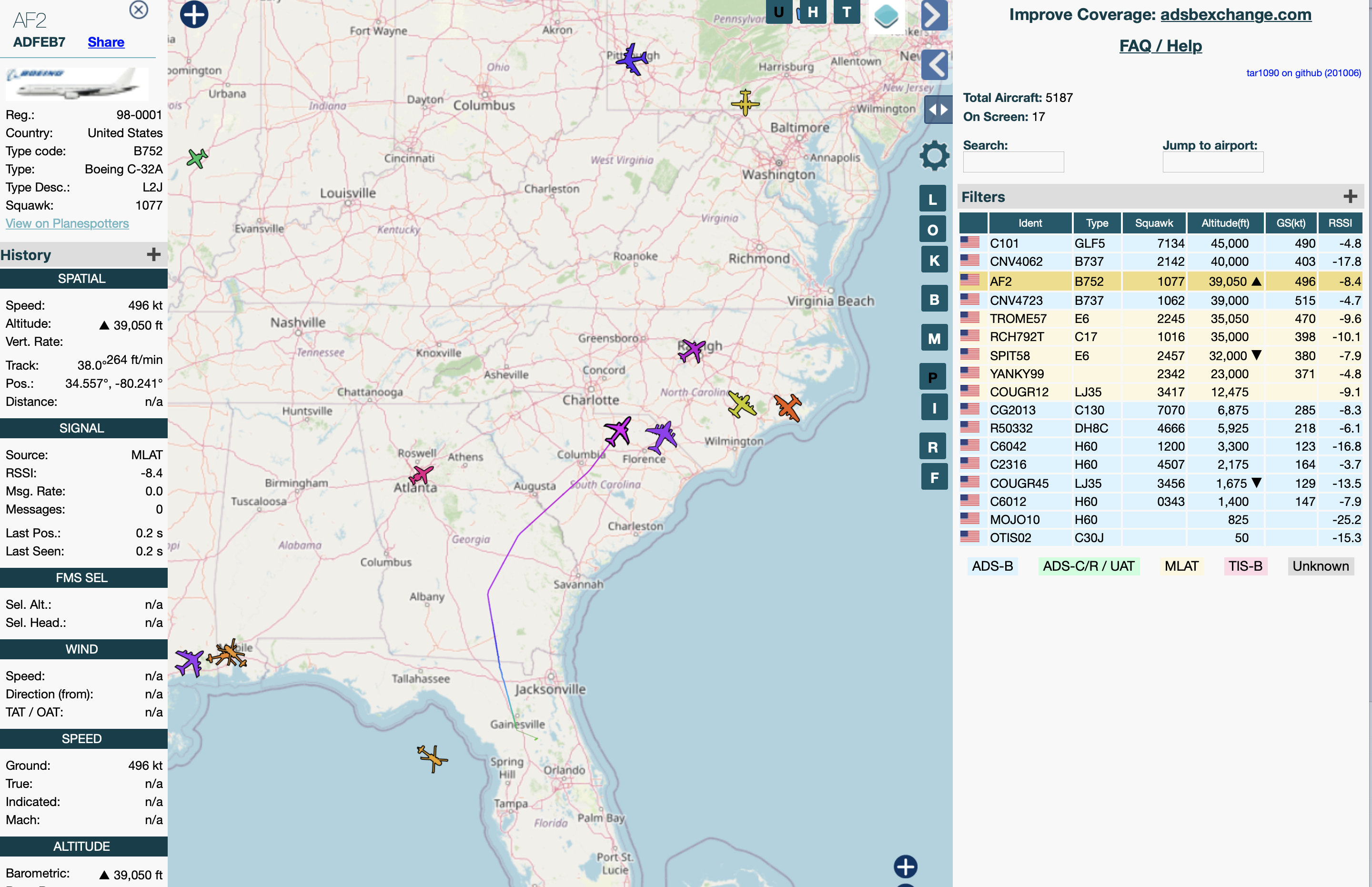Close the AF2 aircraft info panel
Image resolution: width=1372 pixels, height=887 pixels.
pos(139,10)
